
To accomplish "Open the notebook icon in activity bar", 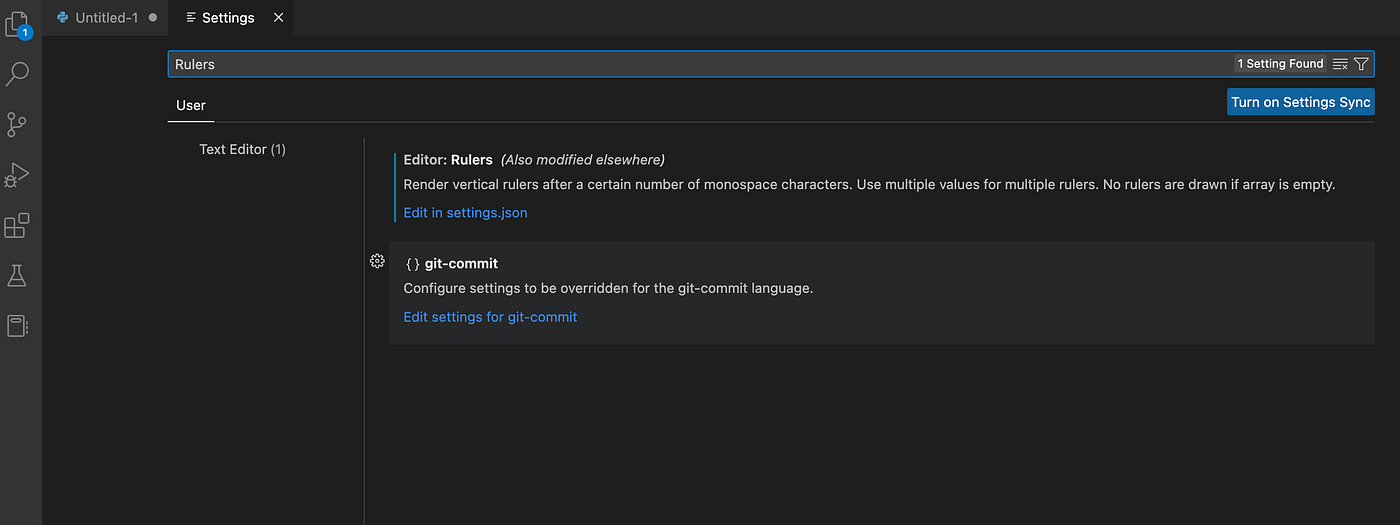I will 17,326.
